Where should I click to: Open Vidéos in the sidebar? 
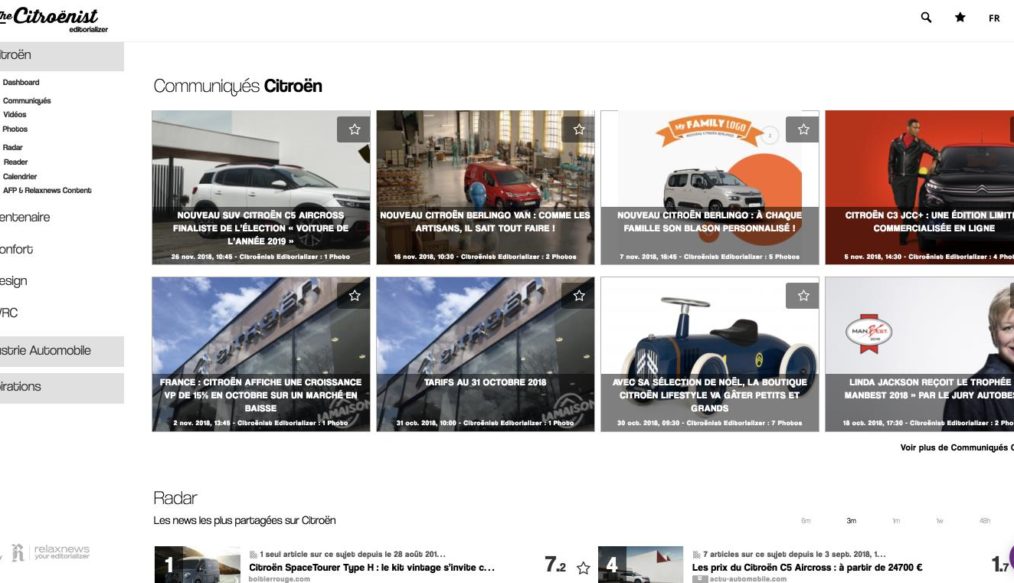coord(14,114)
